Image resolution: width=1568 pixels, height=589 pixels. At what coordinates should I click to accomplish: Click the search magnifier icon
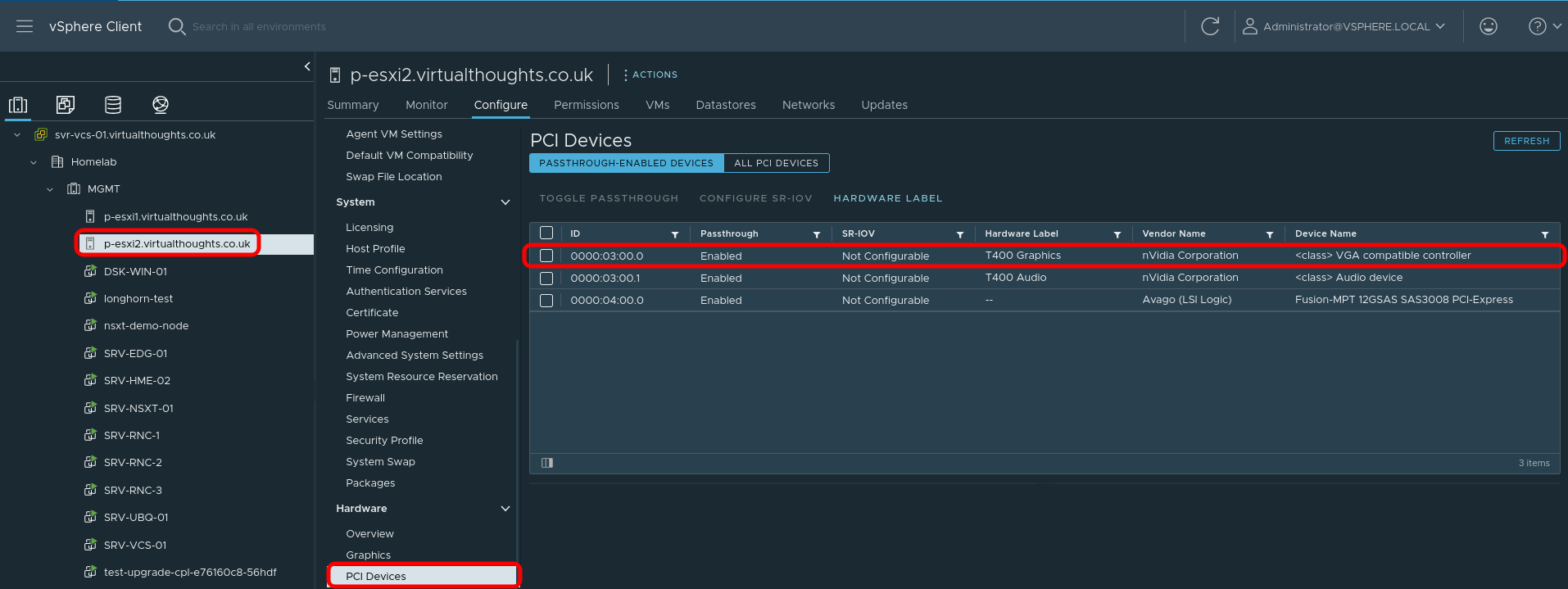pyautogui.click(x=176, y=26)
